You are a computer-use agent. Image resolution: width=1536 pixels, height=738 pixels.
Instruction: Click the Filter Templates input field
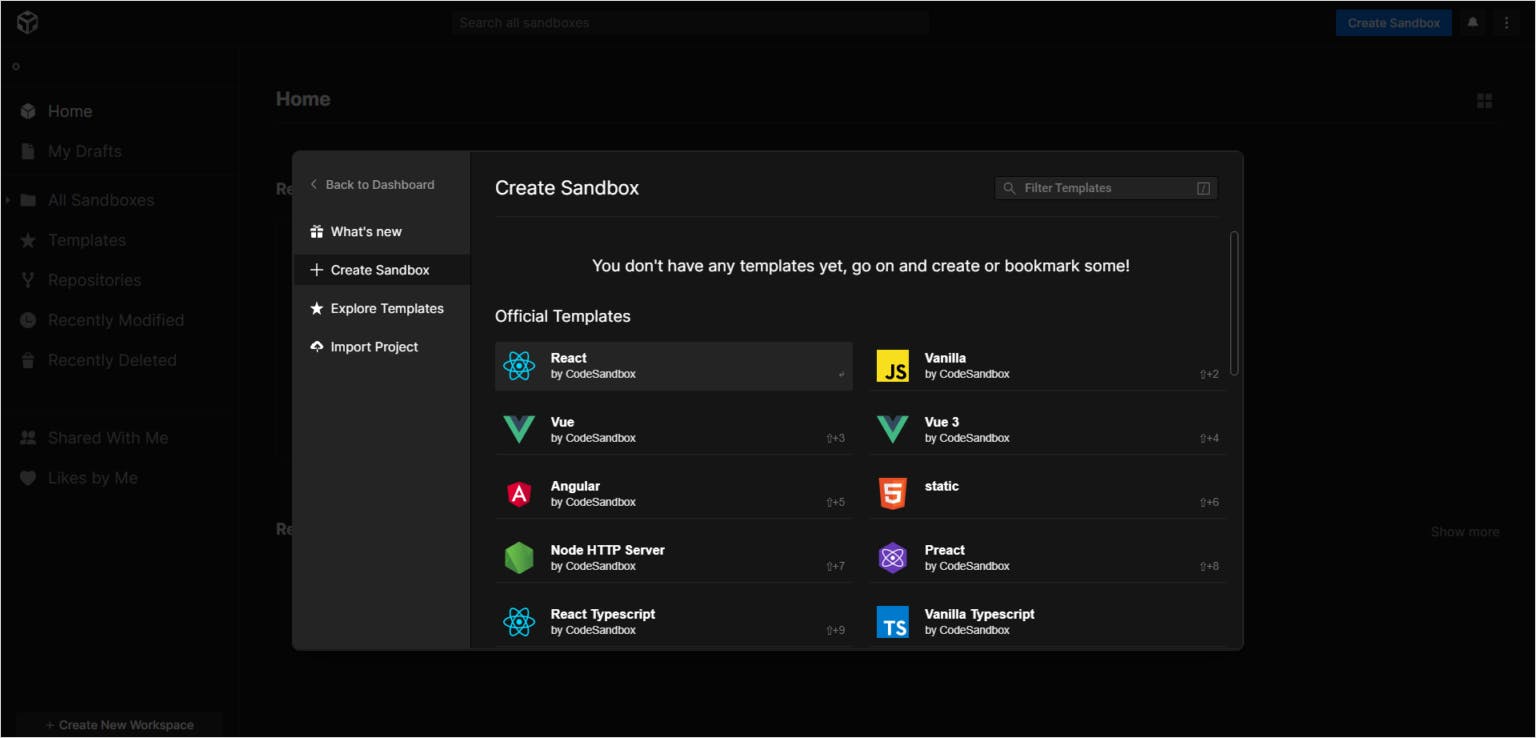pyautogui.click(x=1106, y=188)
